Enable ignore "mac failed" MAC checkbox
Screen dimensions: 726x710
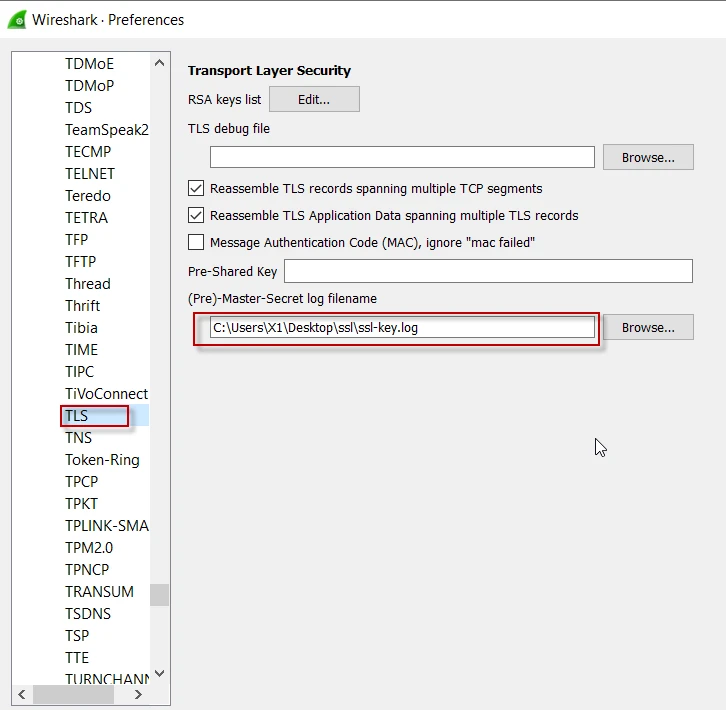pos(196,242)
